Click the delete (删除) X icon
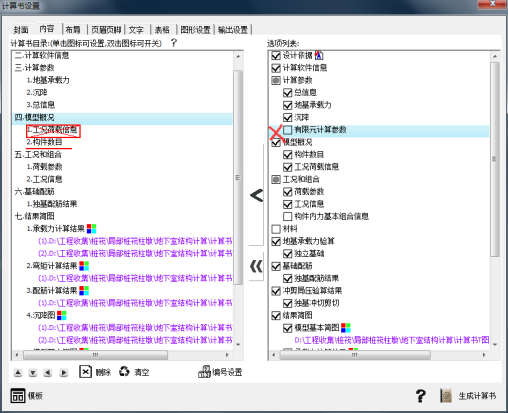Viewport: 508px width, 413px height. (x=86, y=371)
